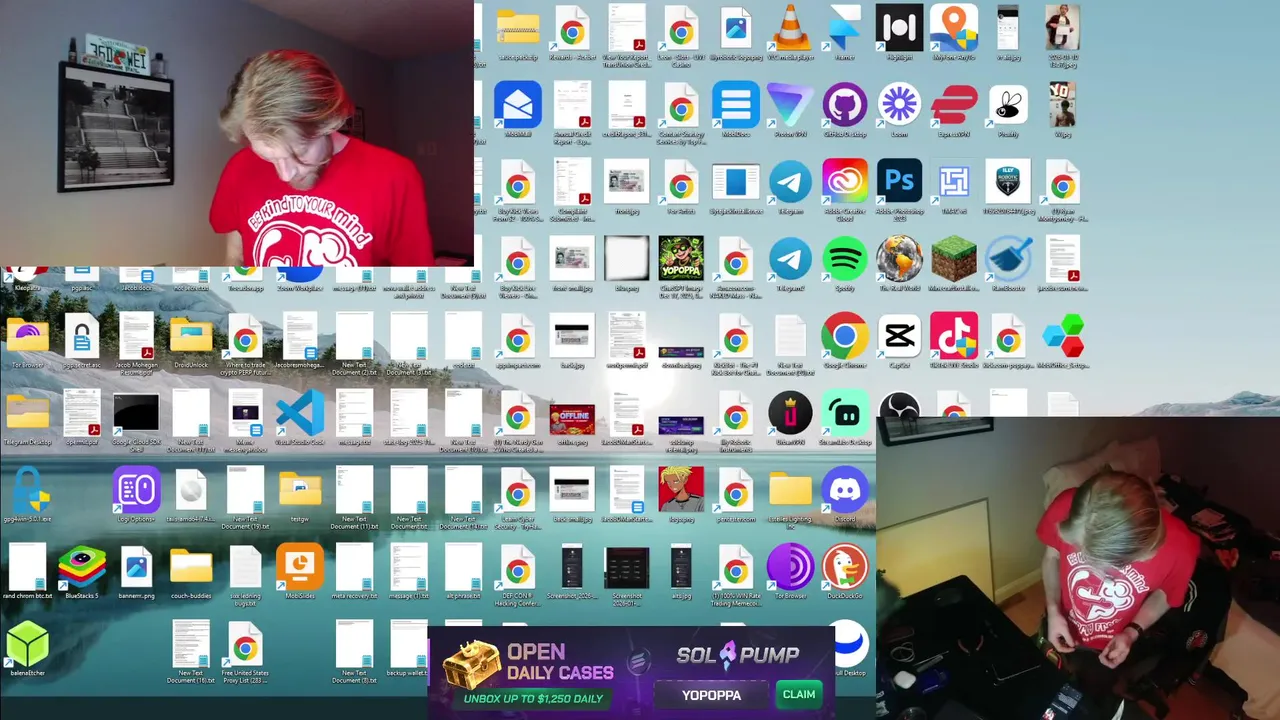This screenshot has width=1280, height=720.
Task: Launch GitHub Desktop from the desktop
Action: (x=845, y=105)
